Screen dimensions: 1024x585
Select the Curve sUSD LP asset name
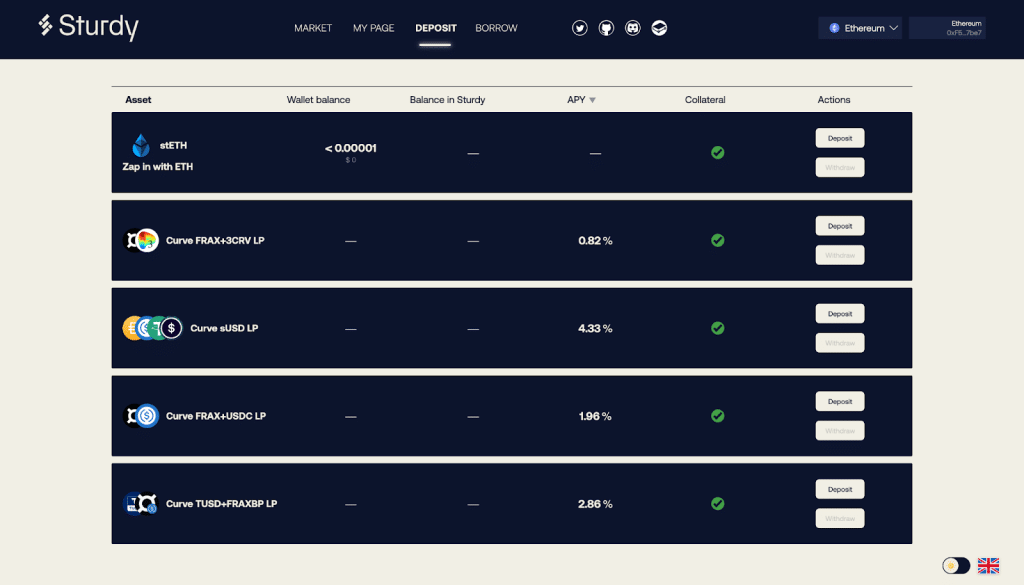(x=224, y=328)
